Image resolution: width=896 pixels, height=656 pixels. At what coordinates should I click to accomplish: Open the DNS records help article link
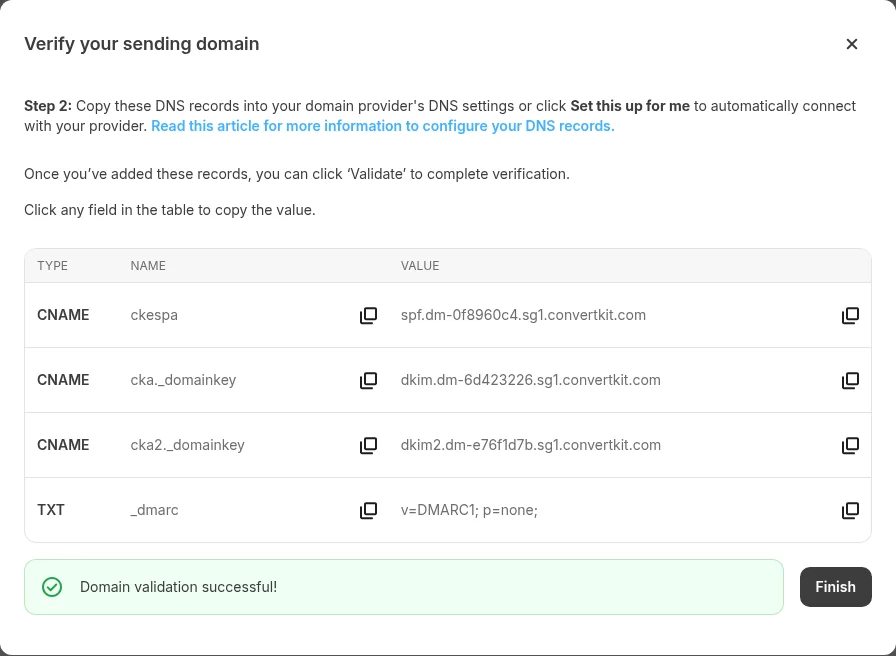[x=383, y=126]
